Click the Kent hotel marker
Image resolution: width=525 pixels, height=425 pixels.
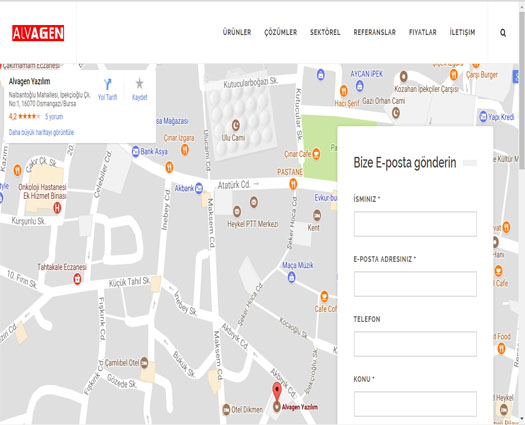[x=317, y=215]
